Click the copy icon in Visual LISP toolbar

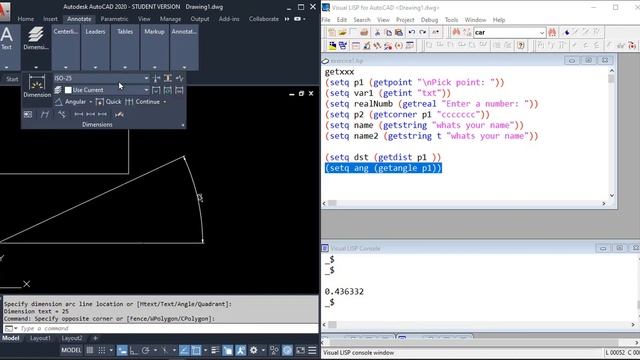pos(388,32)
